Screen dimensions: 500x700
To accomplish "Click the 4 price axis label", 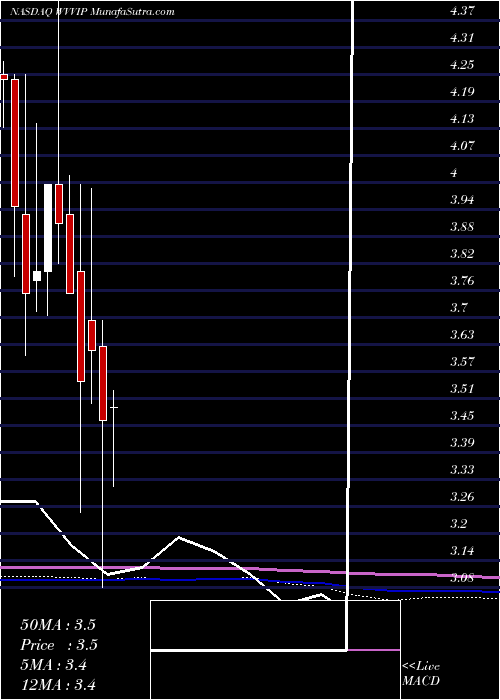I will tap(454, 173).
